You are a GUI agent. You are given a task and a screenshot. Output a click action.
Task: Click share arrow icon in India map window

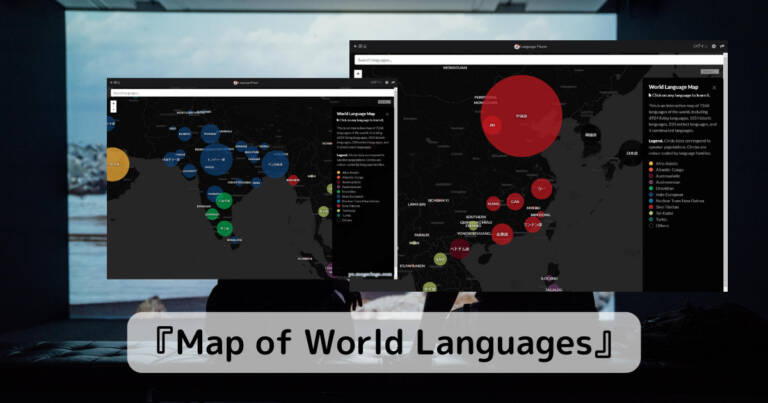(393, 83)
